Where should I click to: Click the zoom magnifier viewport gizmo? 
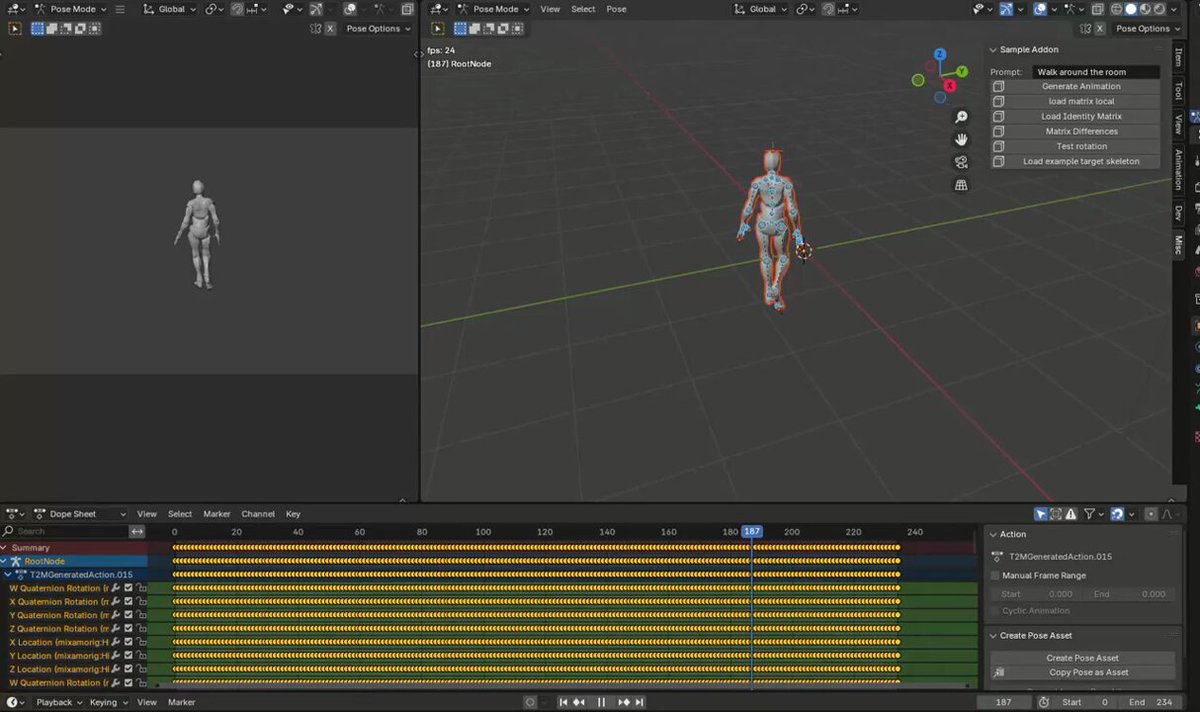tap(961, 117)
